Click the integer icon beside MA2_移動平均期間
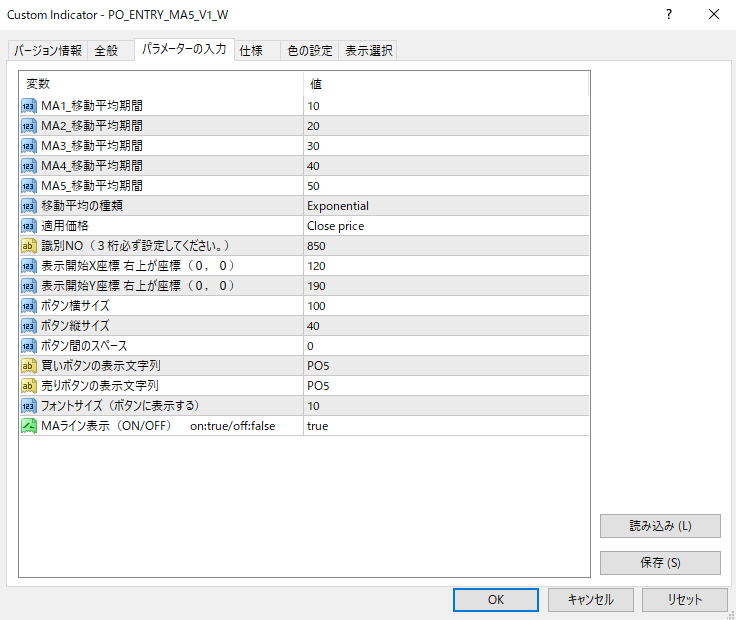 point(29,126)
